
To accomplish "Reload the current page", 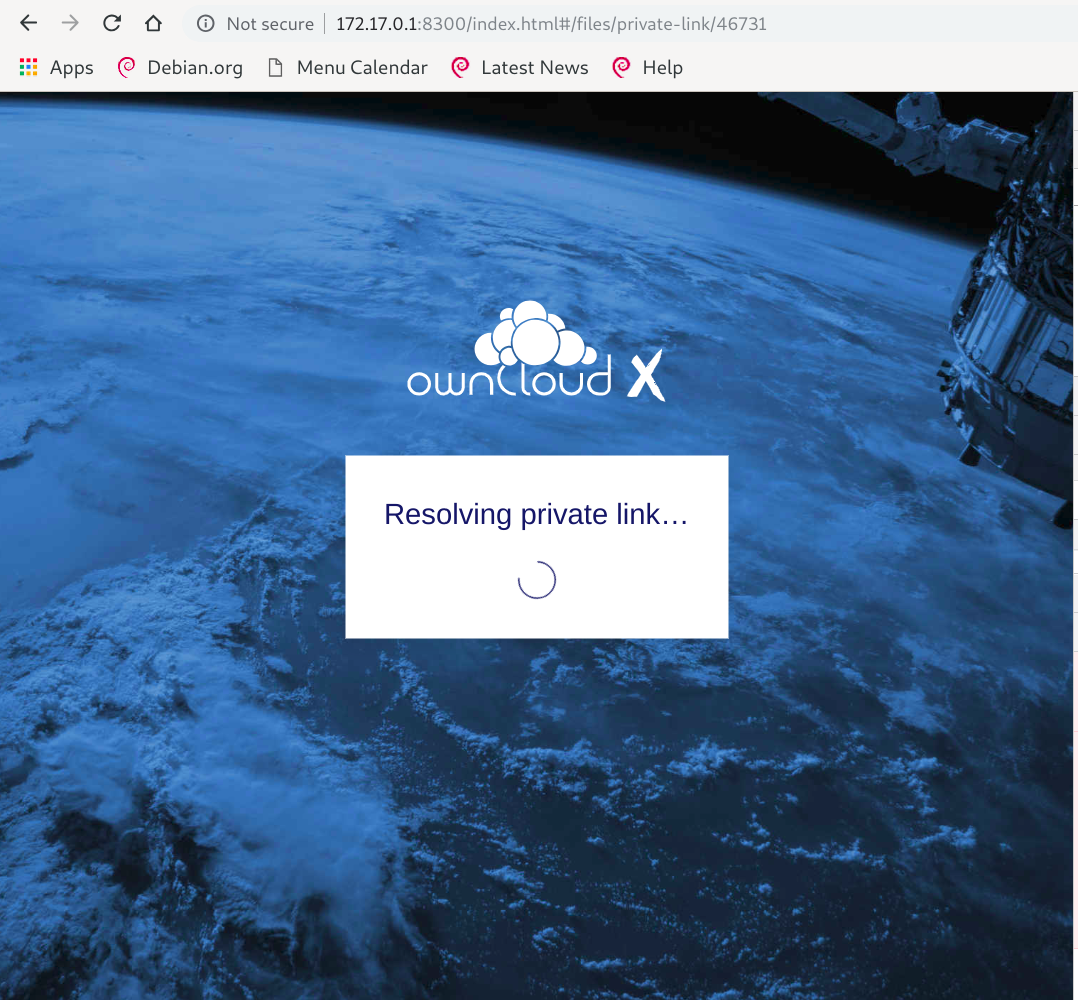I will [111, 22].
